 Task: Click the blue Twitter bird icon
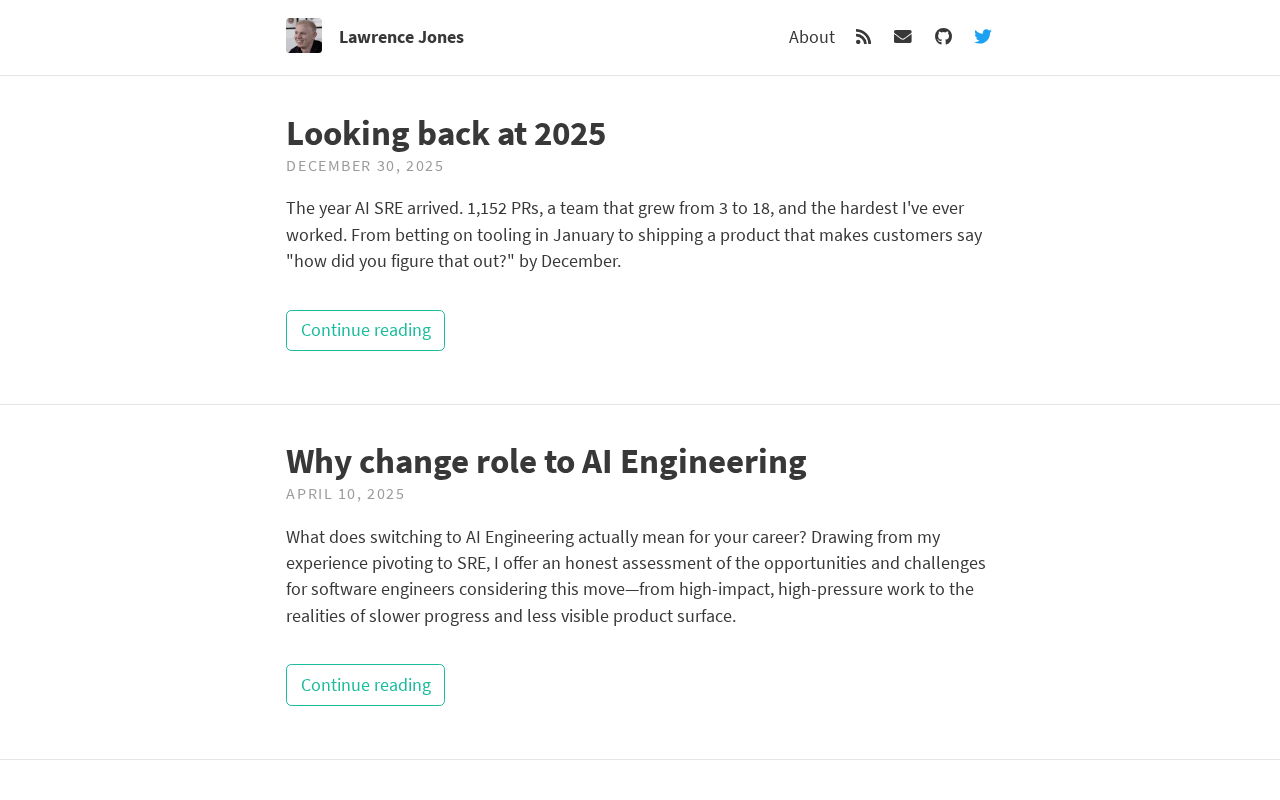[x=983, y=37]
